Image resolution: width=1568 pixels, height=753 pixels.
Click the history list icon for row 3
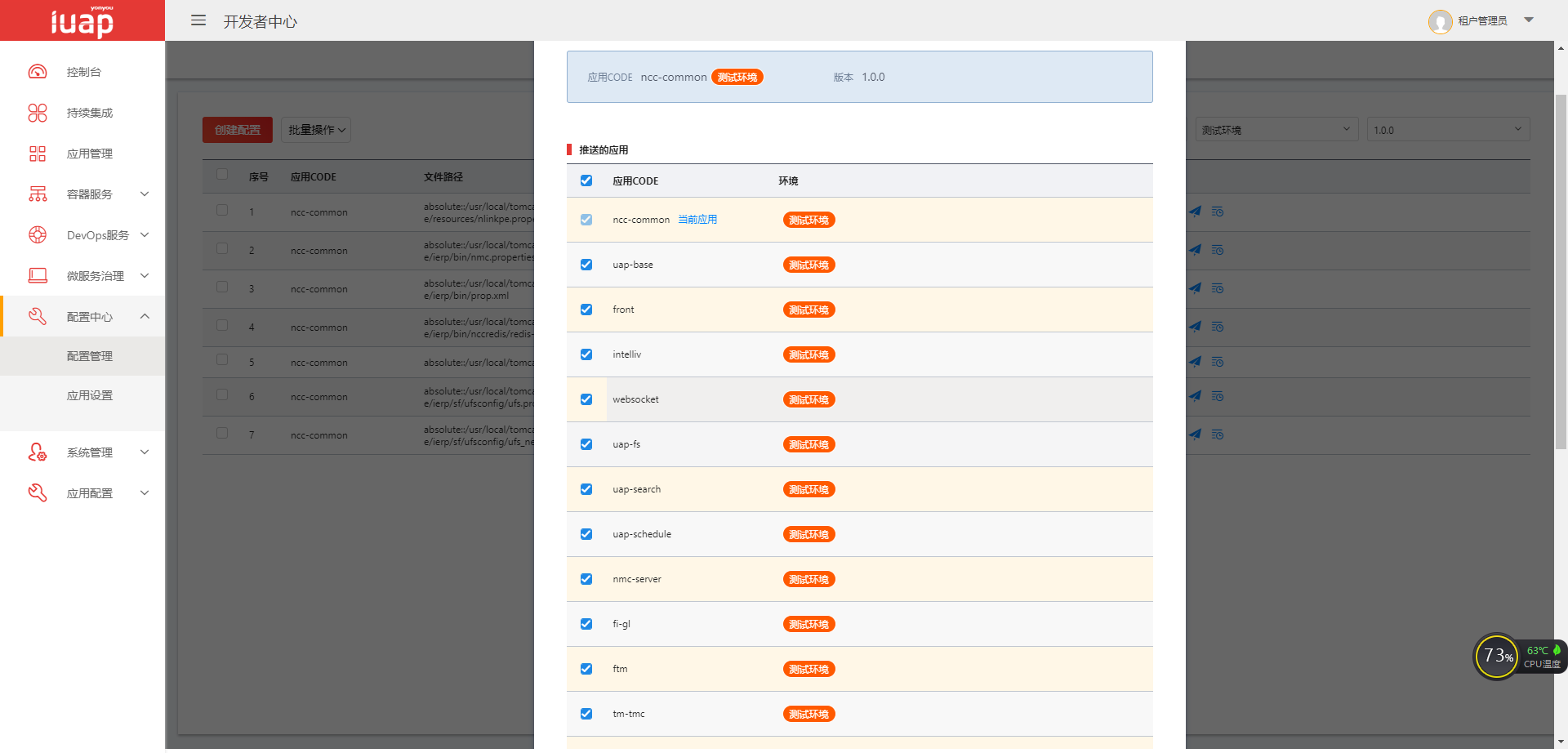coord(1218,288)
